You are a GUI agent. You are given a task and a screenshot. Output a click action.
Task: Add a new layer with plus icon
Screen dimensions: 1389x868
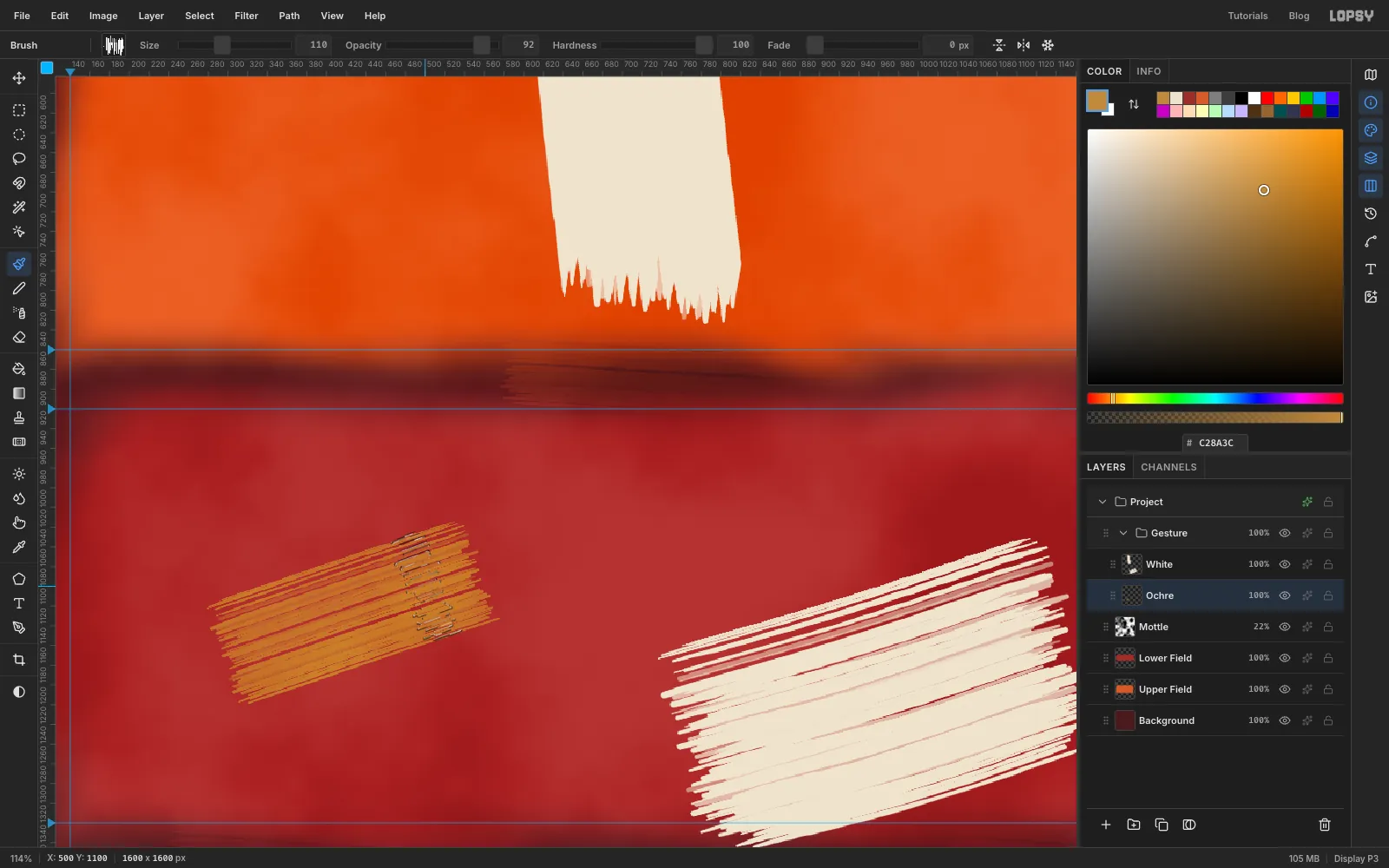click(x=1106, y=825)
